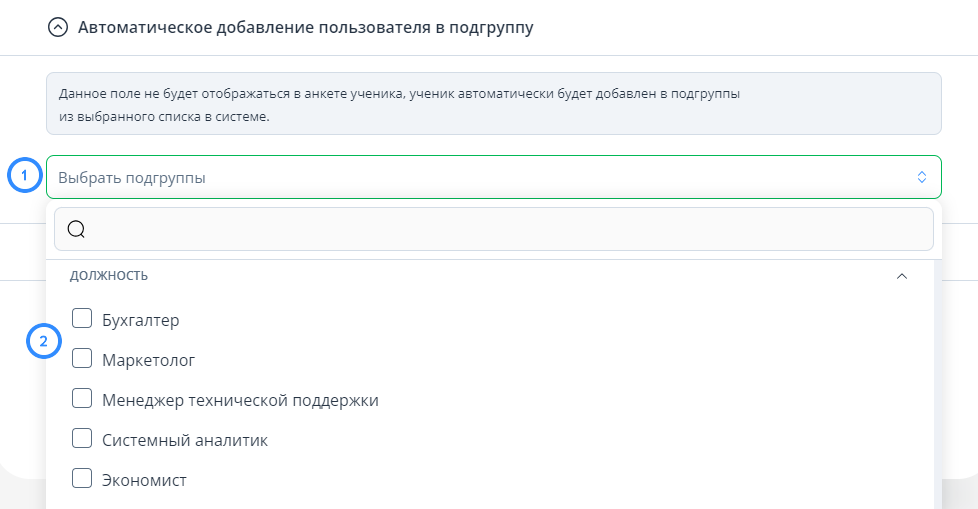Pick the Системный аналитик option text

(185, 440)
